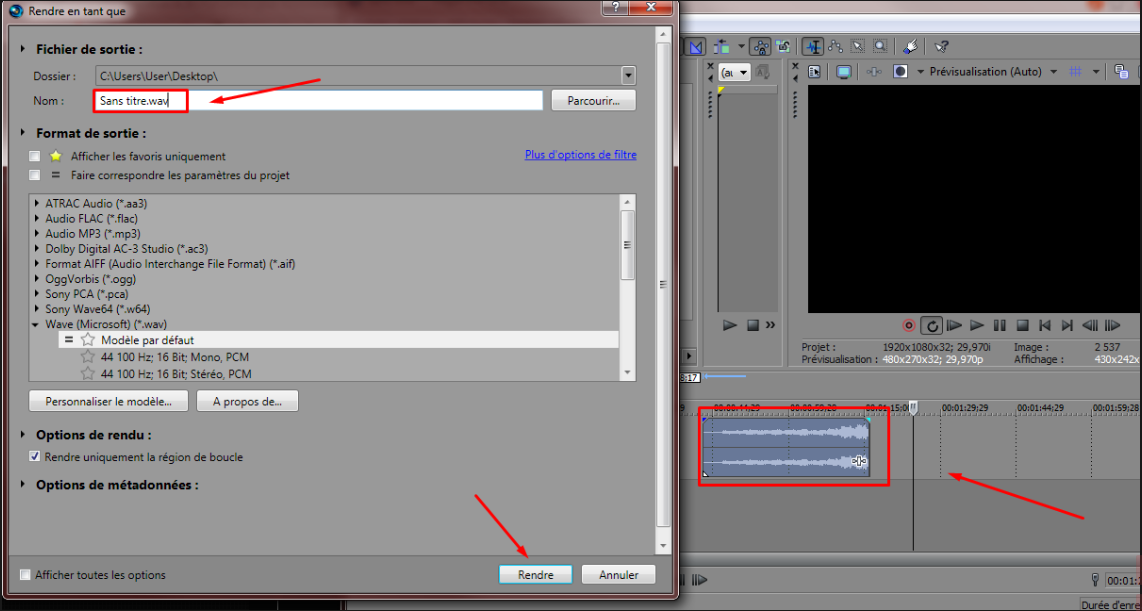
Task: Open the Dossier path dropdown
Action: pos(628,75)
